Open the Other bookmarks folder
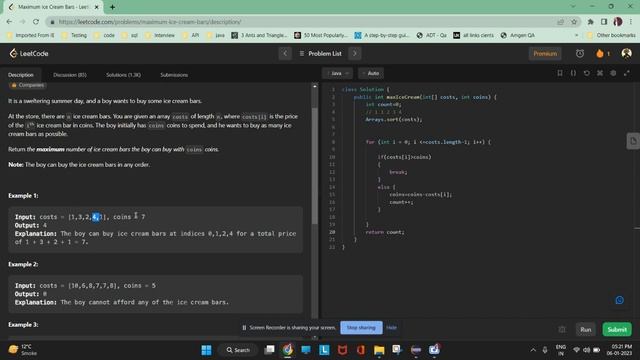 (x=611, y=36)
